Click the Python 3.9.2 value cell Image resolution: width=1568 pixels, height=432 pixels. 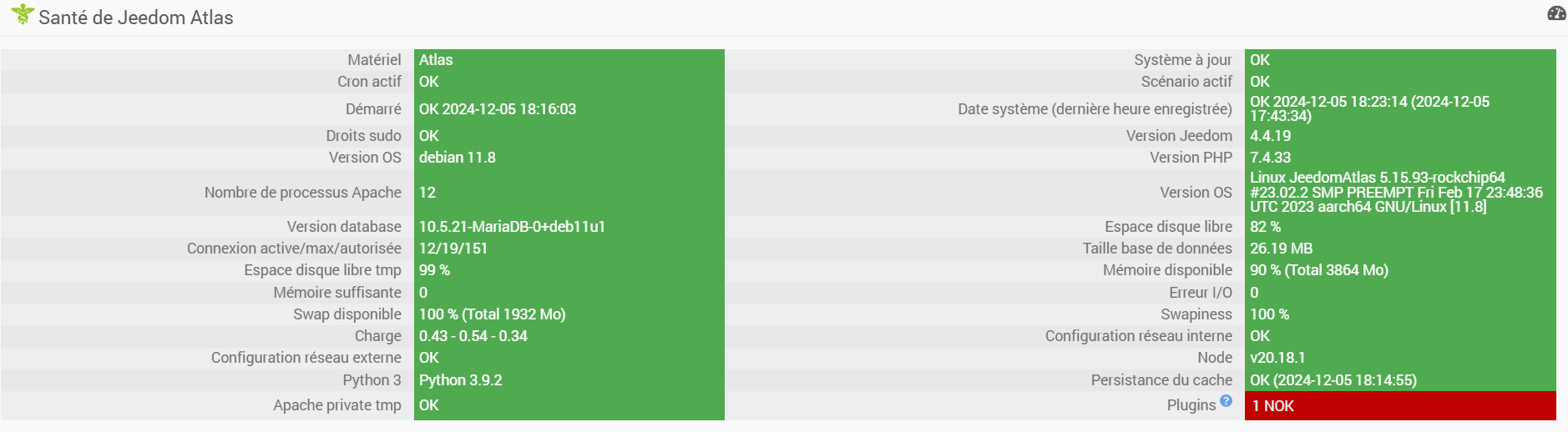(461, 380)
